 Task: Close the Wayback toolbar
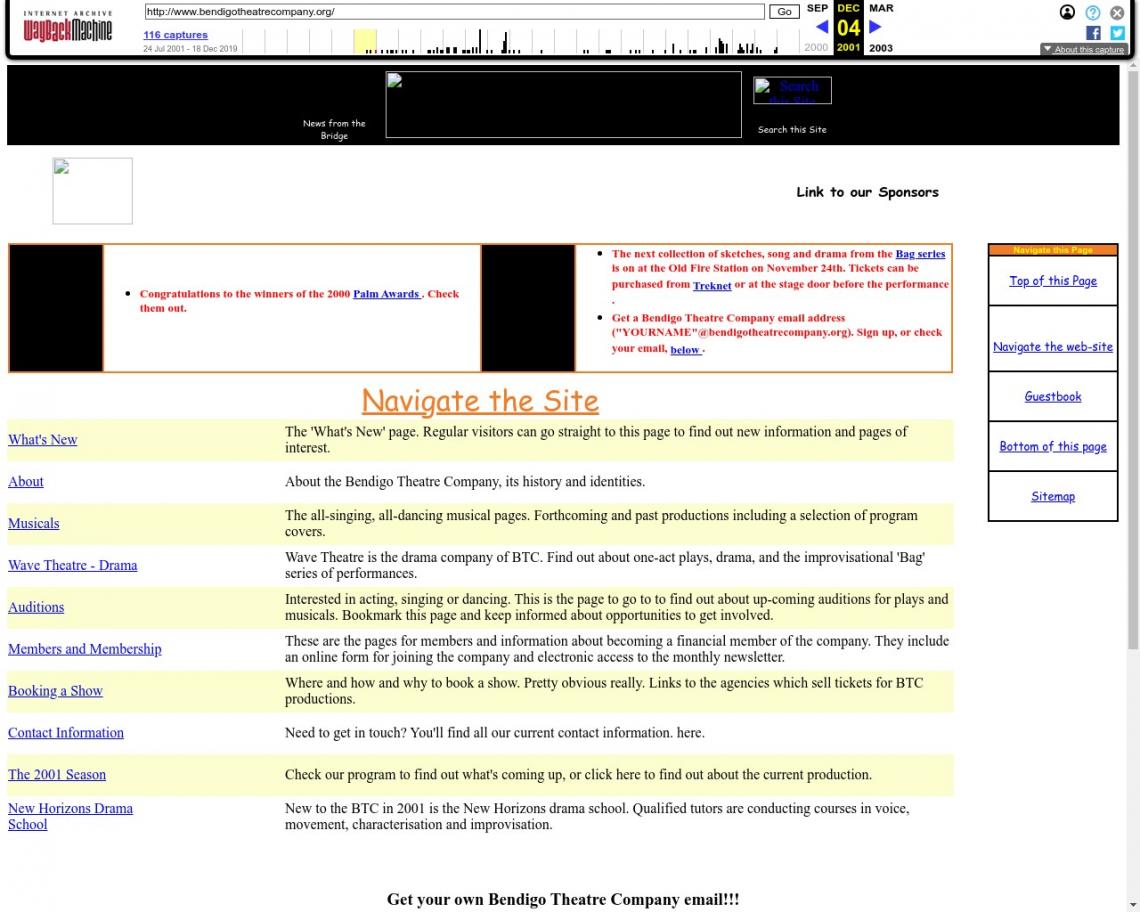point(1117,12)
